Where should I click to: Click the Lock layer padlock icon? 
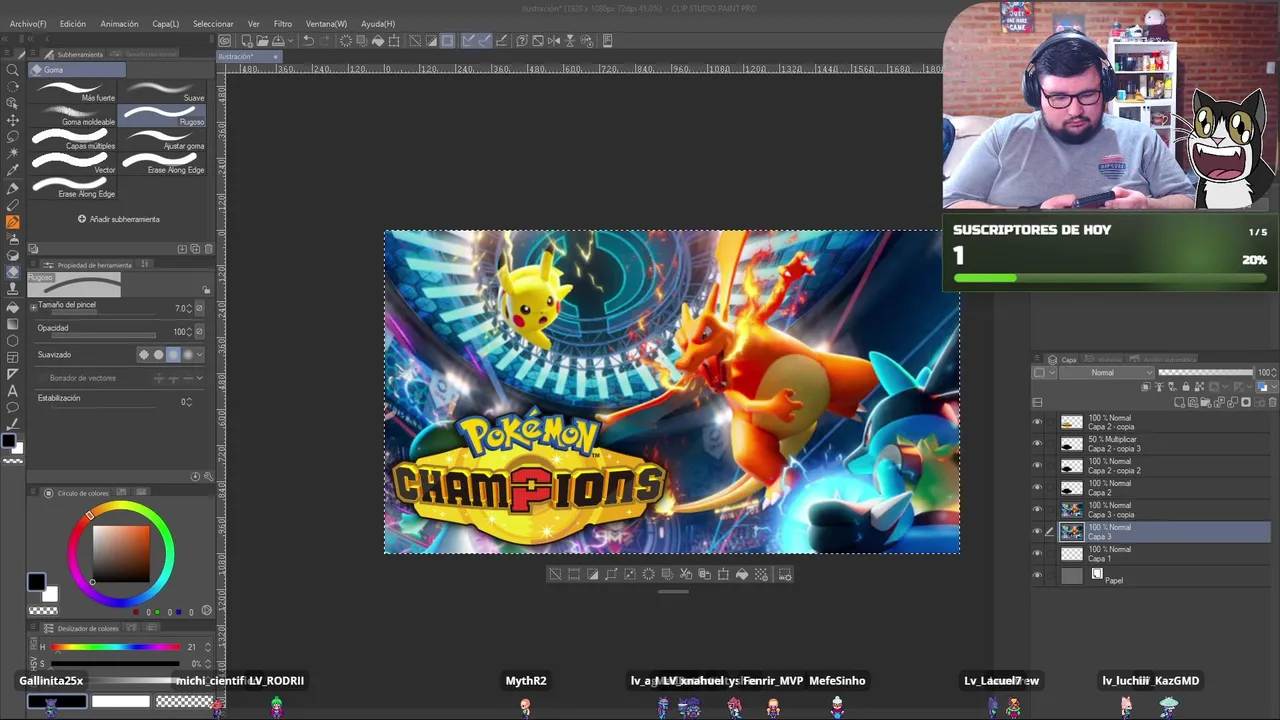[1186, 386]
